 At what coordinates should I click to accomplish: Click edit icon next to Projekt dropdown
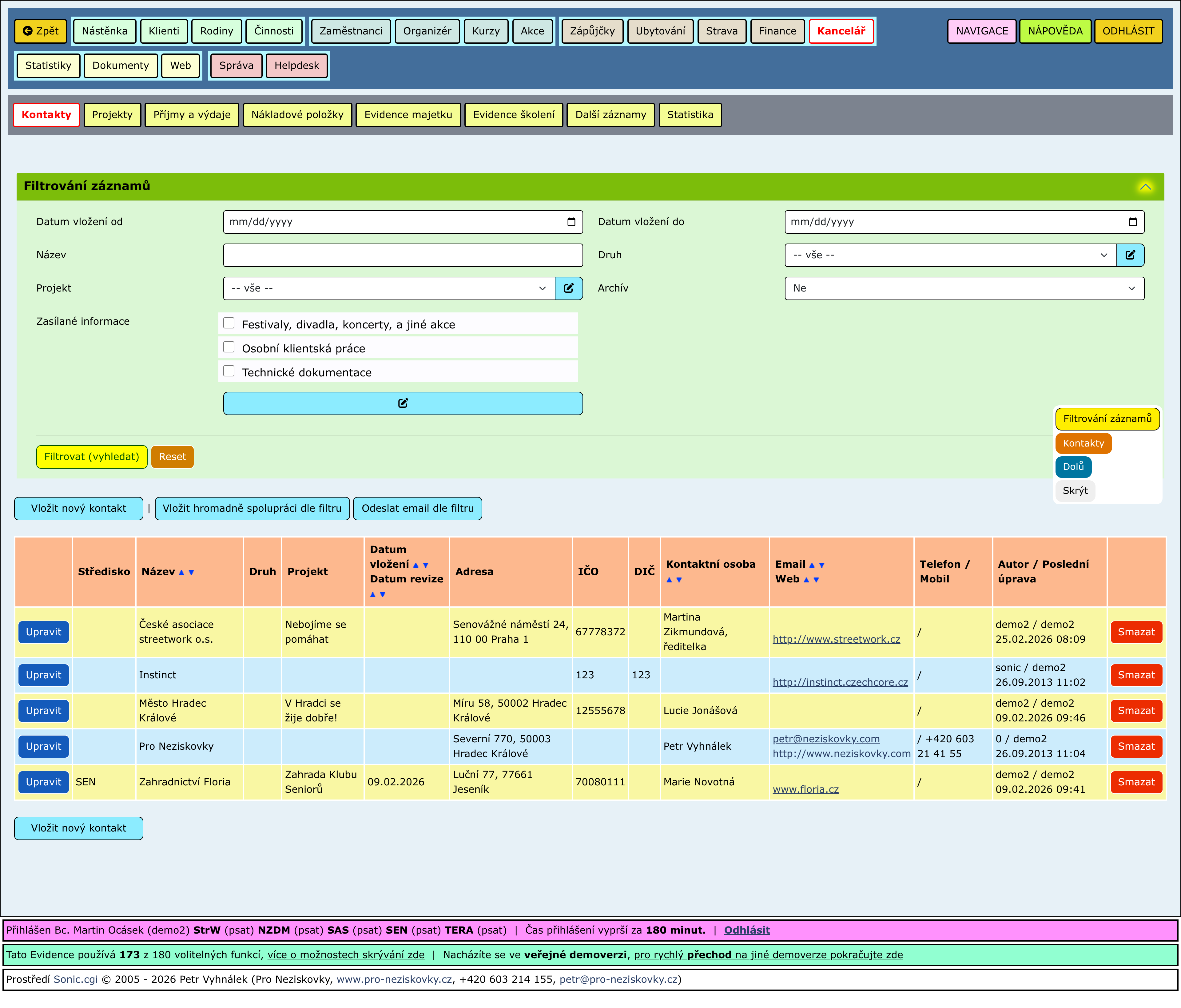[x=568, y=288]
